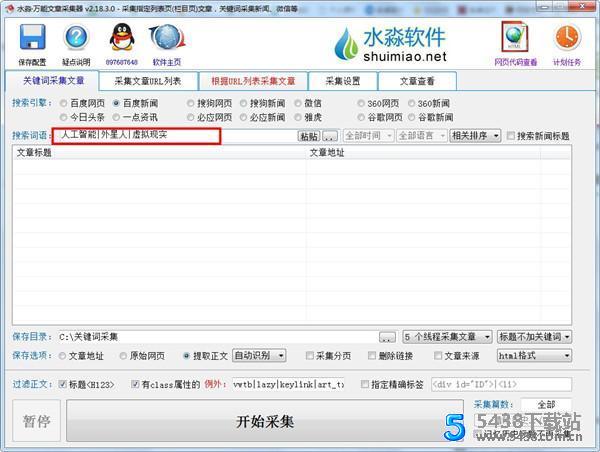Open the 自动识别 dropdown
600x452 pixels.
pyautogui.click(x=259, y=356)
